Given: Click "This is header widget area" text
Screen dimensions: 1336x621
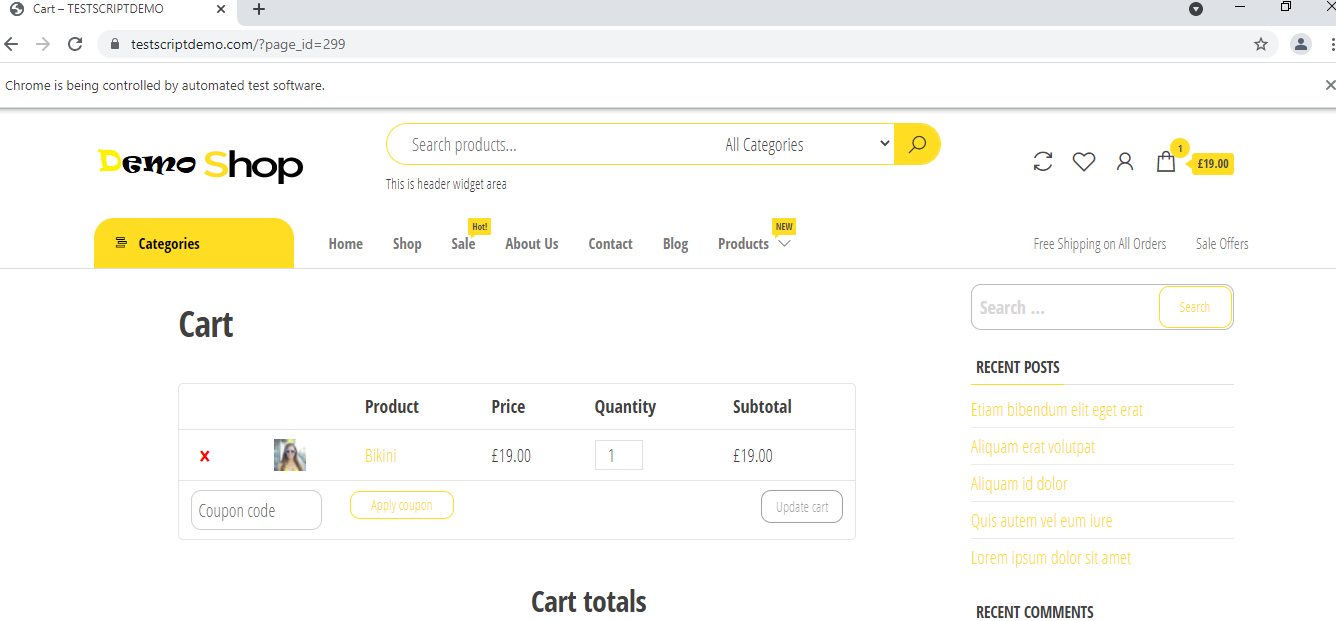Looking at the screenshot, I should (446, 184).
